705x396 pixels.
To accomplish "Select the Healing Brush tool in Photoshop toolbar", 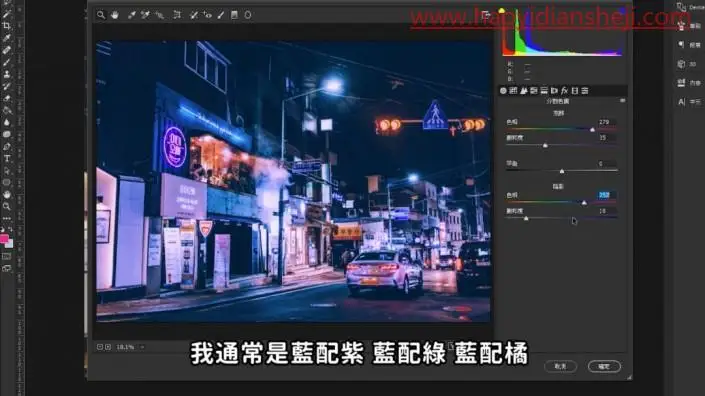I will click(x=7, y=50).
